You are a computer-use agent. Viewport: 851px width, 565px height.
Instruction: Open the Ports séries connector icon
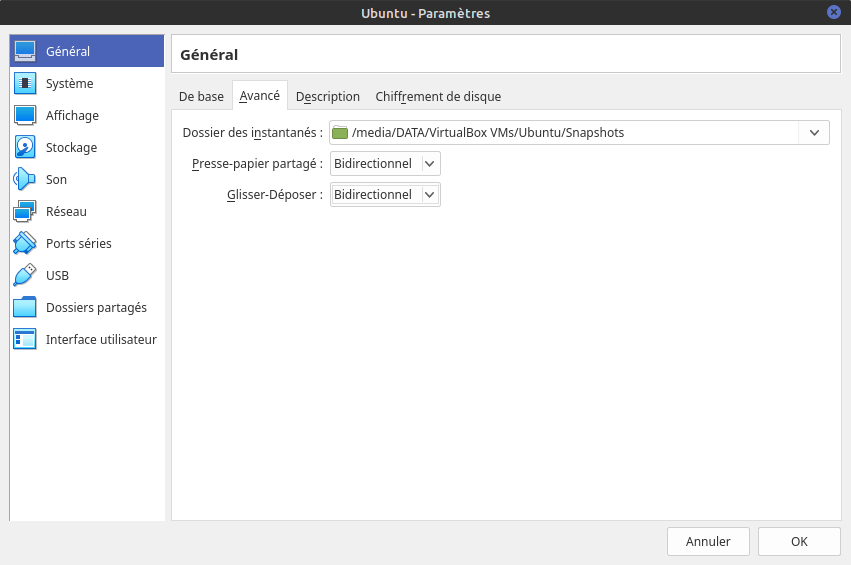coord(25,243)
